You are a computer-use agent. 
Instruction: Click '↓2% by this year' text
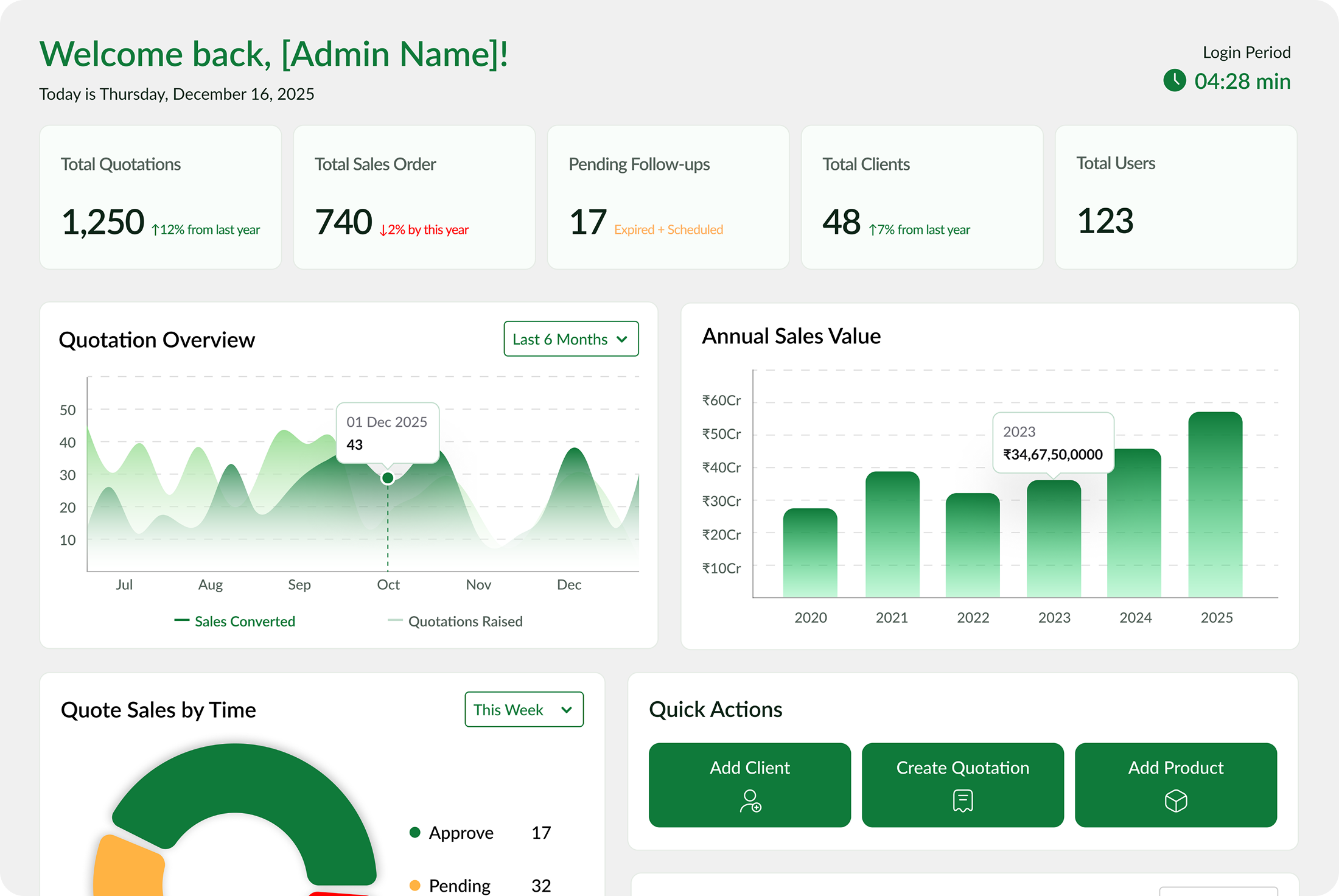click(424, 229)
